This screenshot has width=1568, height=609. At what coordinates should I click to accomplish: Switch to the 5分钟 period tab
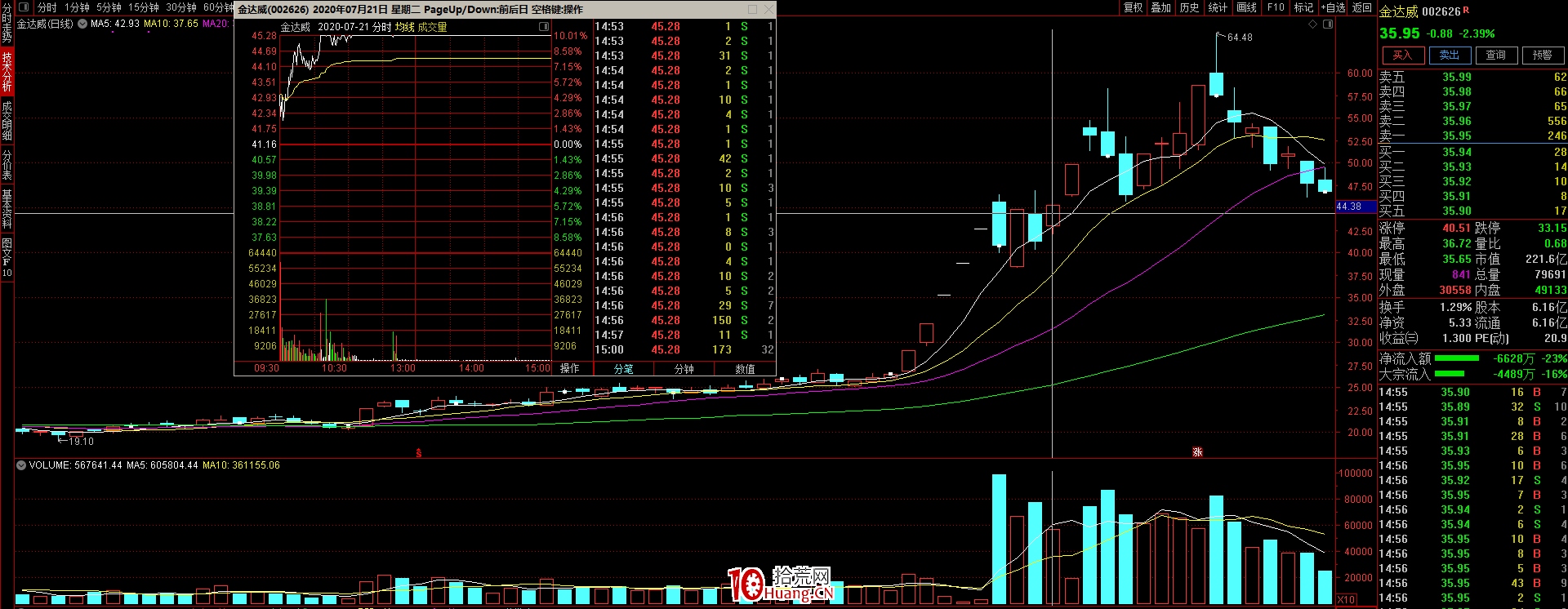coord(109,7)
